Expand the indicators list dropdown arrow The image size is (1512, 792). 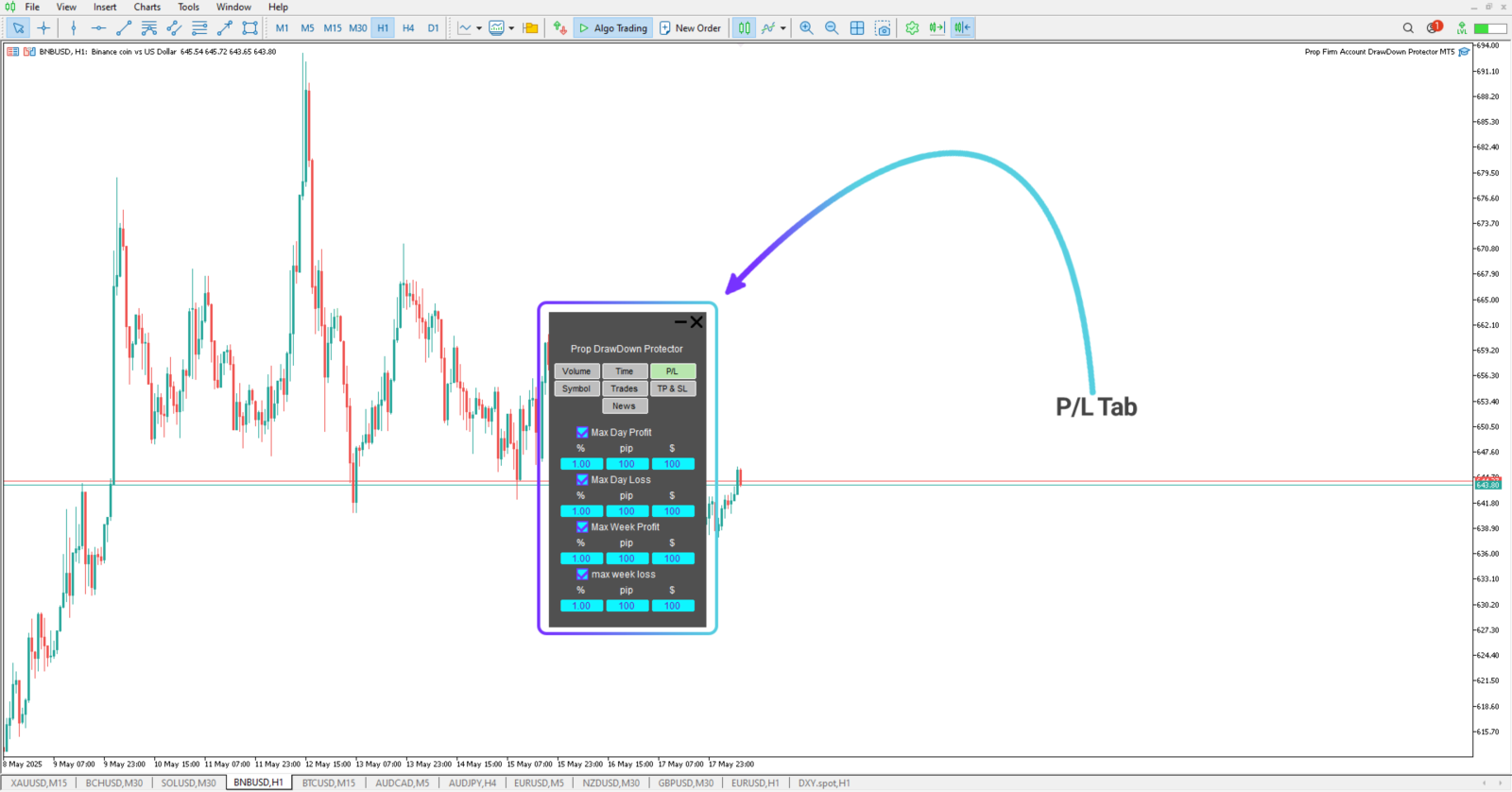coord(782,28)
